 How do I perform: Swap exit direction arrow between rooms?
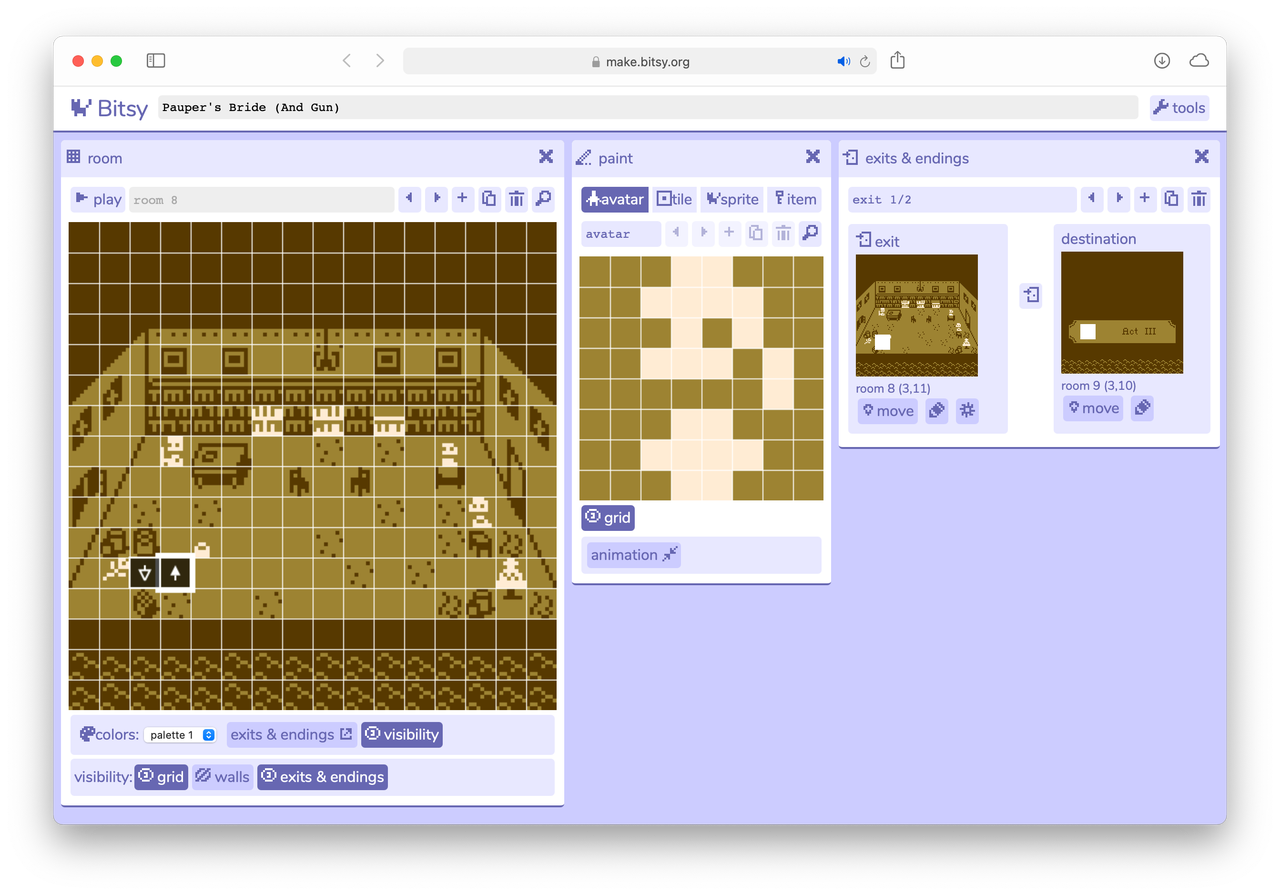[x=1031, y=295]
